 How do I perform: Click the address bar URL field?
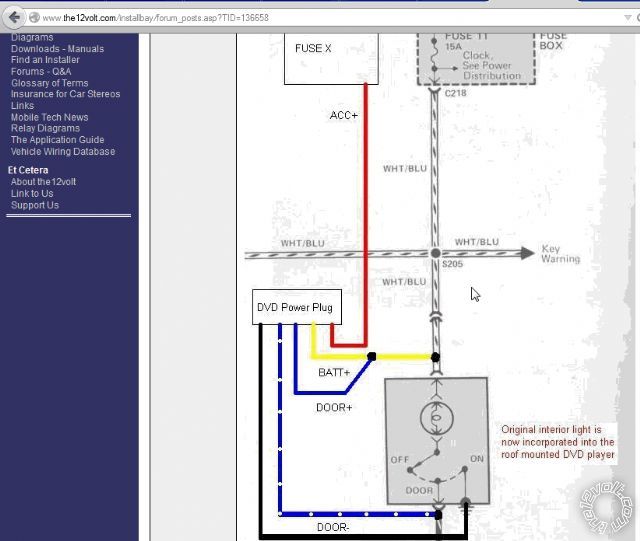pos(300,18)
